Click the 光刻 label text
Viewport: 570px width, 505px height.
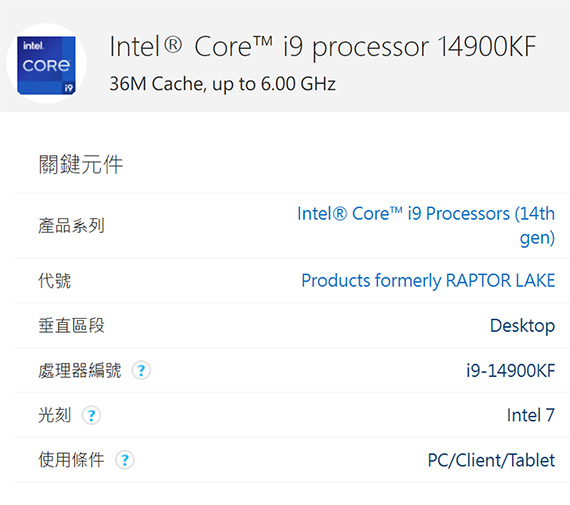coord(55,415)
